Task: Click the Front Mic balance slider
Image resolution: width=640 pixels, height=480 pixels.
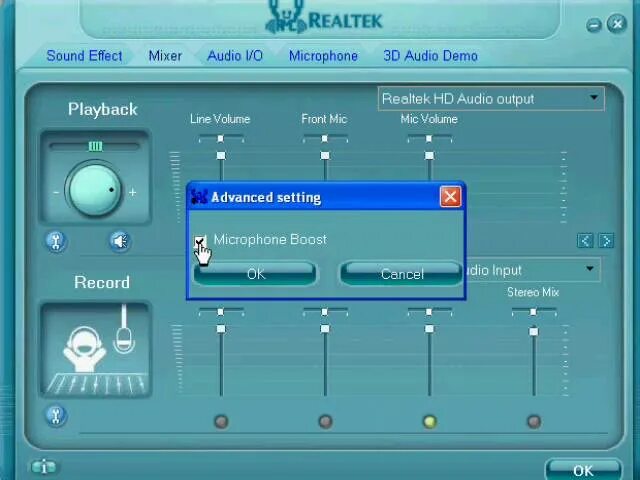Action: [x=325, y=139]
